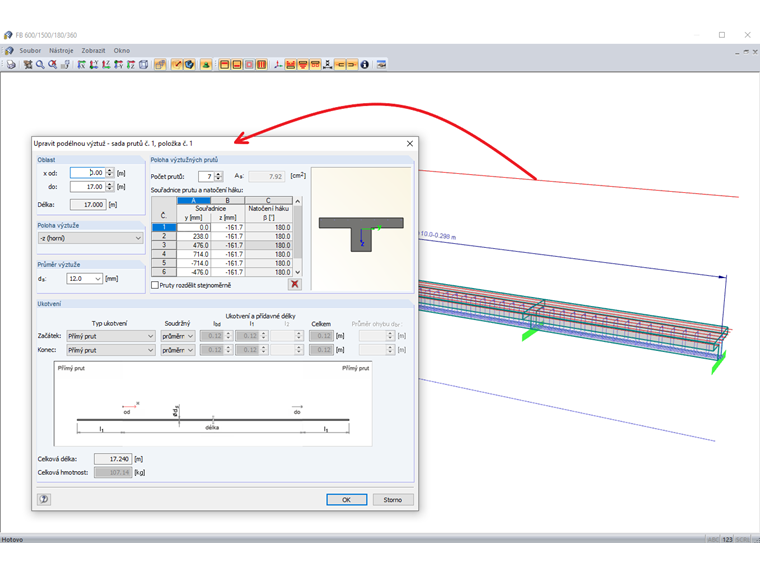The height and width of the screenshot is (570, 760).
Task: Click scrollbar up arrow of coordinates table
Action: coord(298,201)
